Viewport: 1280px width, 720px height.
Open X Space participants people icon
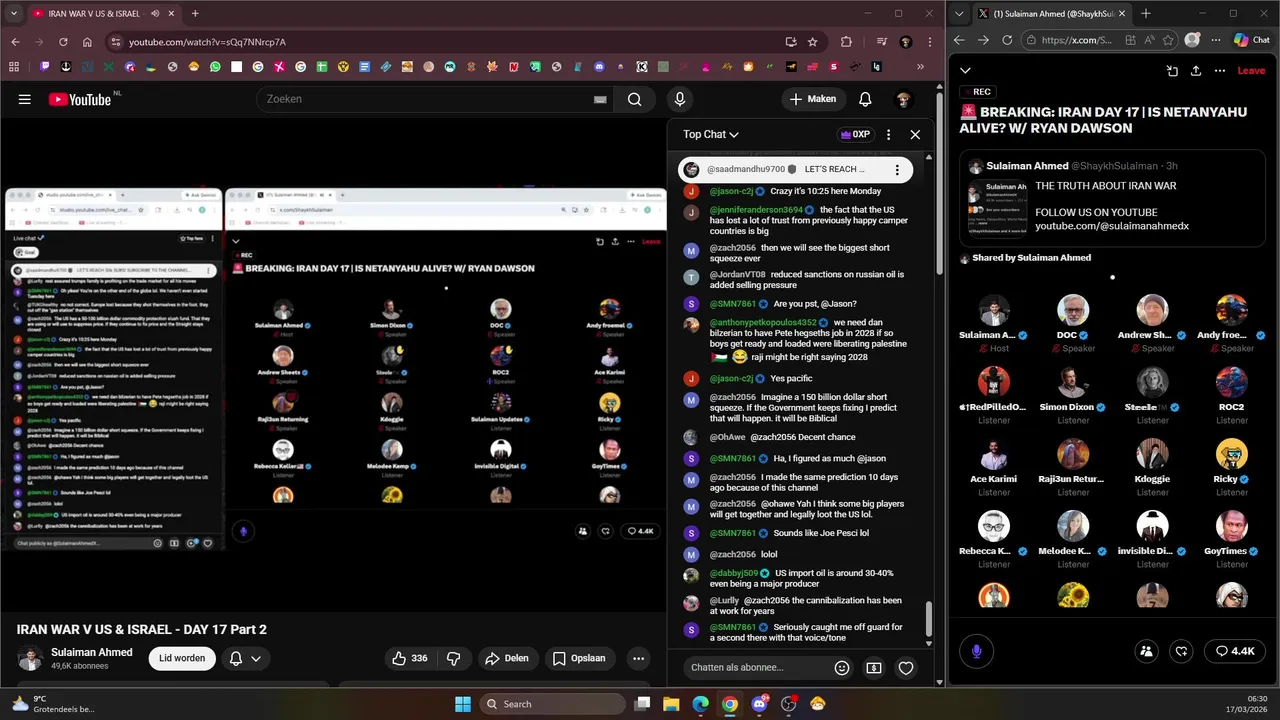[x=1146, y=651]
